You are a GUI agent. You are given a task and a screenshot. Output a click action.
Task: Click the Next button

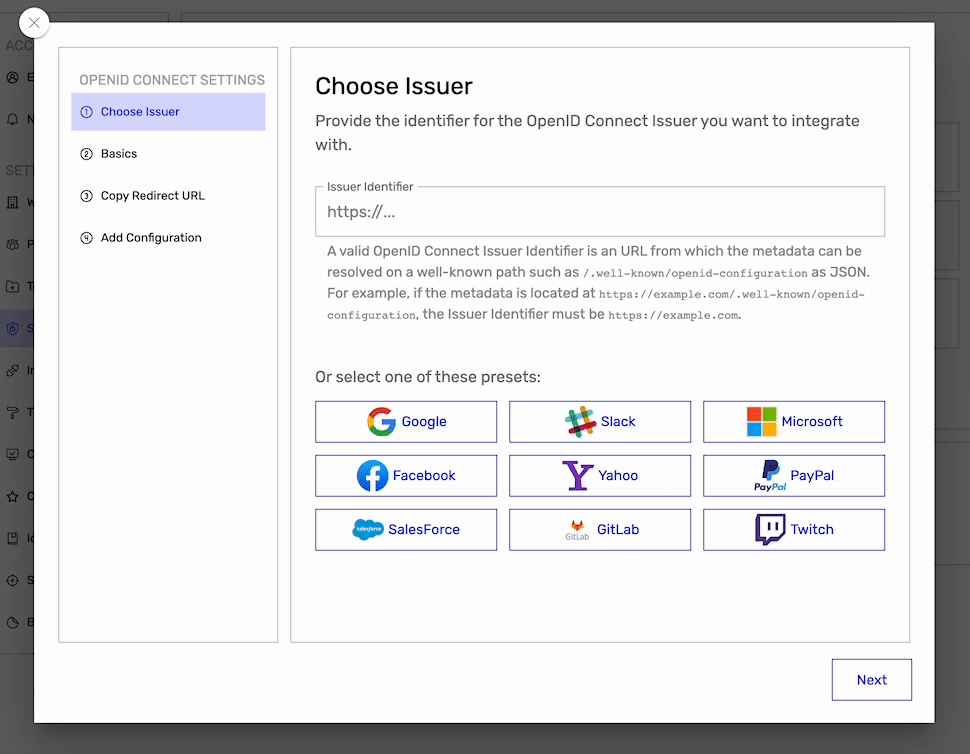[x=871, y=680]
